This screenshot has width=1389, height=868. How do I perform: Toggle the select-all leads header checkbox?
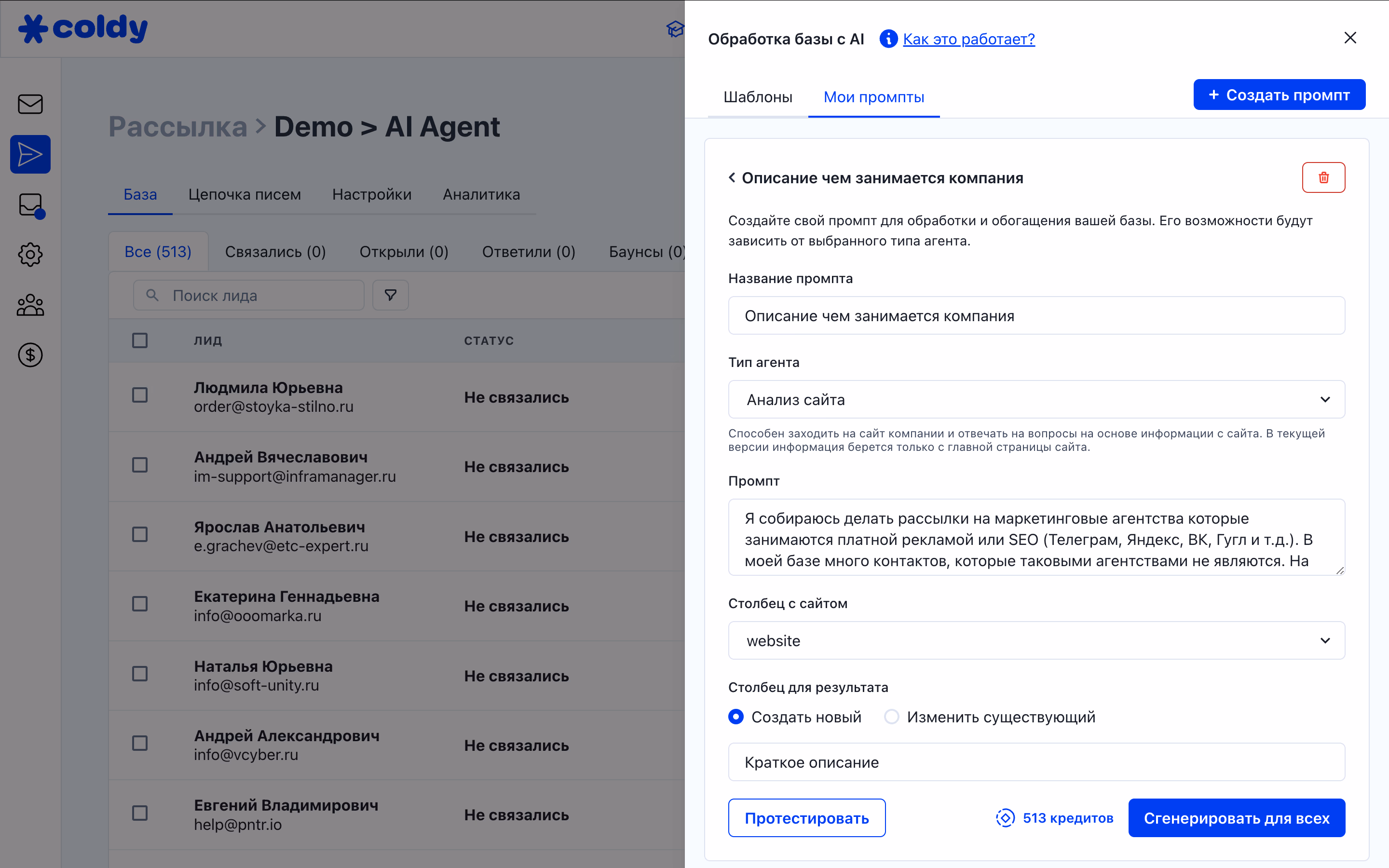(x=139, y=340)
